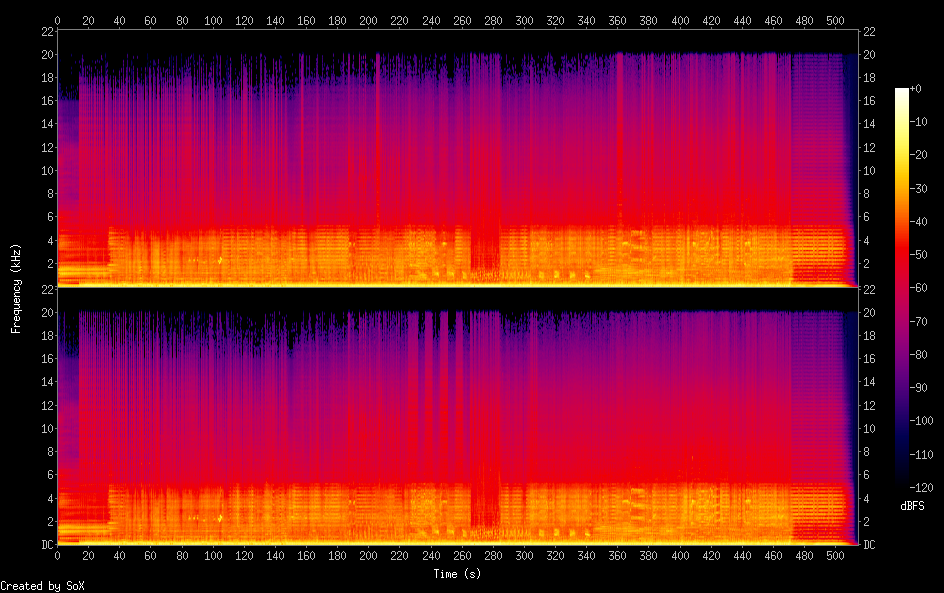
Task: Click "200" on the bottom time axis
Action: (x=368, y=556)
